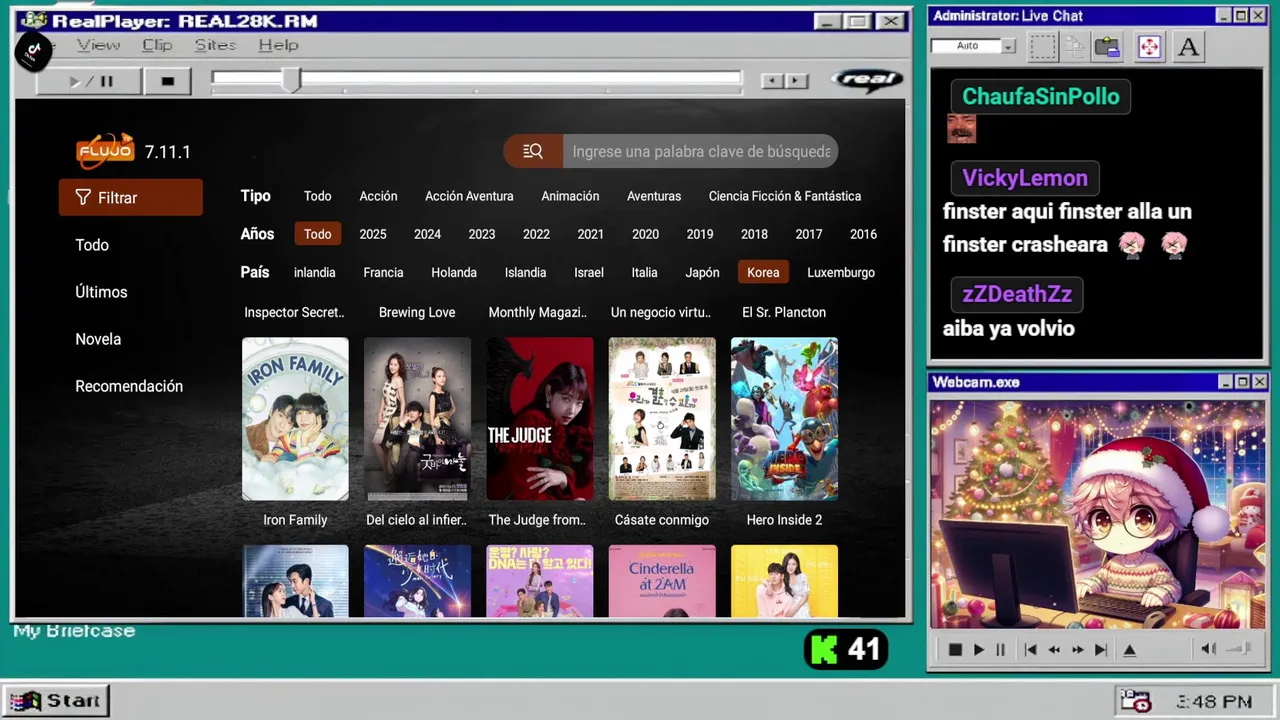1280x720 pixels.
Task: Filter by country Holanda
Action: pyautogui.click(x=454, y=272)
